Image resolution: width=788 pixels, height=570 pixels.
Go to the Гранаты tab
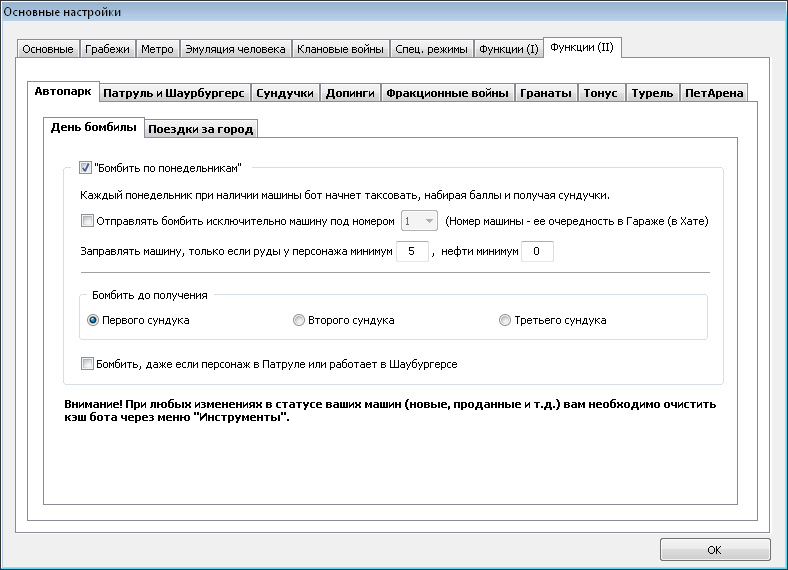pos(546,93)
